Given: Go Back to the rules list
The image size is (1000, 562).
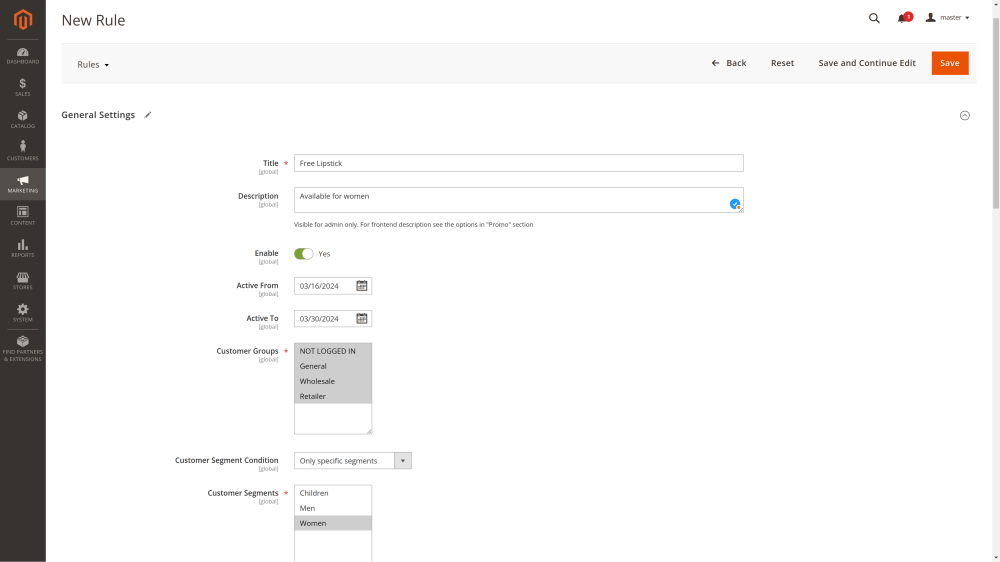Looking at the screenshot, I should (729, 63).
